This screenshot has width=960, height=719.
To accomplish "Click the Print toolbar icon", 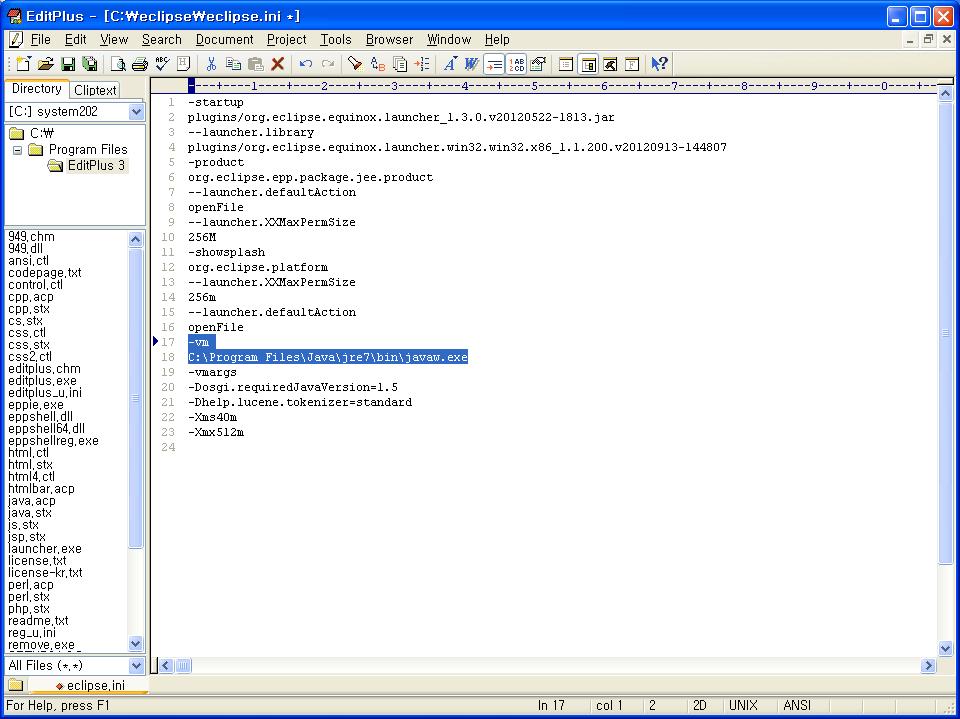I will pos(140,64).
